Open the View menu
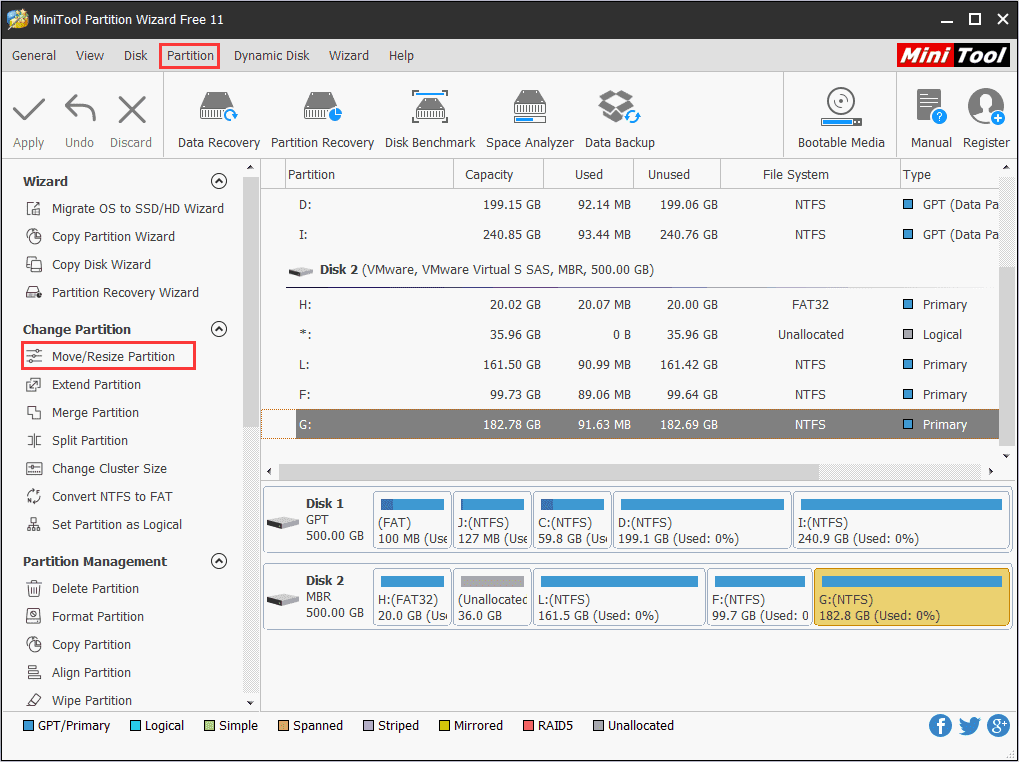This screenshot has width=1019, height=762. coord(90,56)
